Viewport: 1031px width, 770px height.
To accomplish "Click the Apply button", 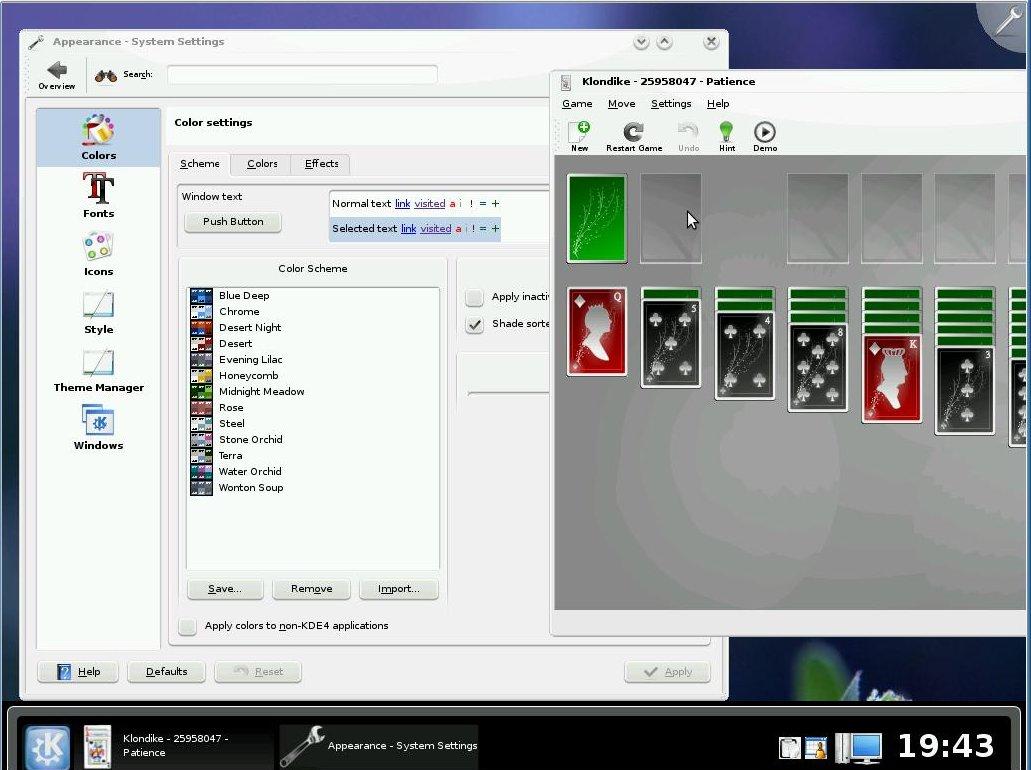I will [x=667, y=672].
